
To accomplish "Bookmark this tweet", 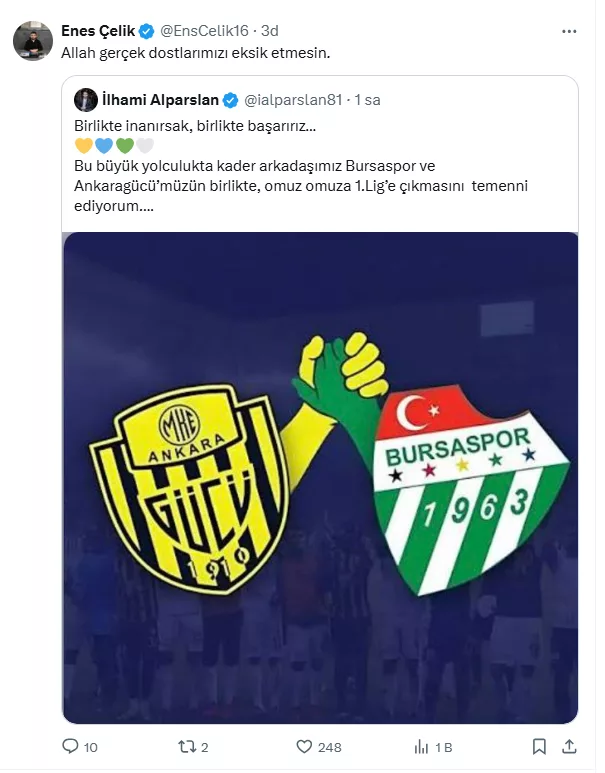I will [x=539, y=746].
